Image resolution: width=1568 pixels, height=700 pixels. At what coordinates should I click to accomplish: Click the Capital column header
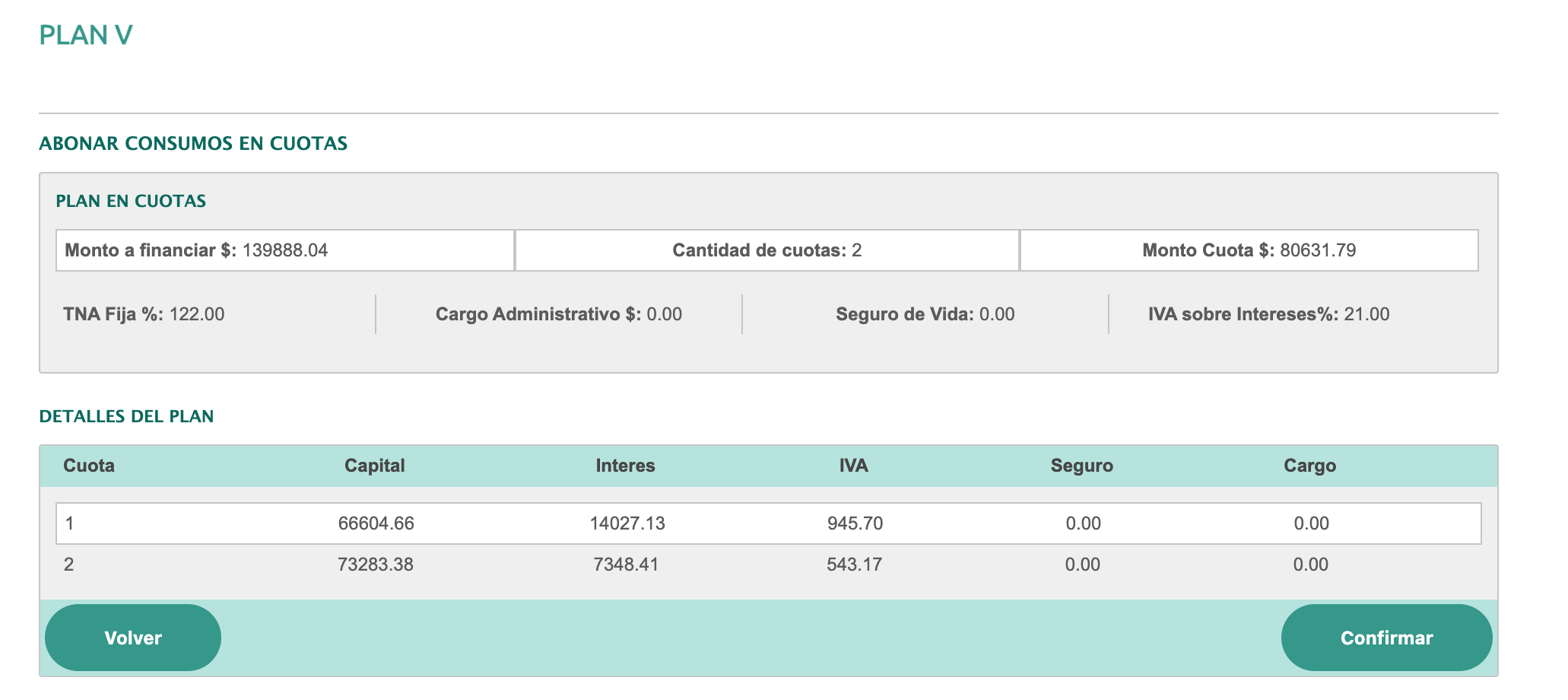[374, 466]
